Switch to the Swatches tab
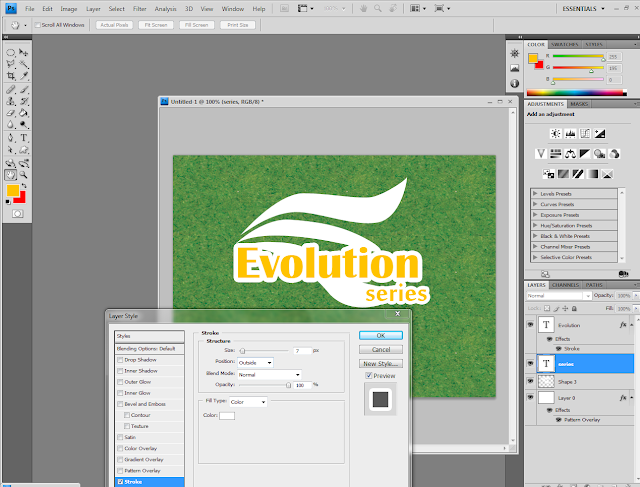The image size is (640, 487). click(x=564, y=44)
